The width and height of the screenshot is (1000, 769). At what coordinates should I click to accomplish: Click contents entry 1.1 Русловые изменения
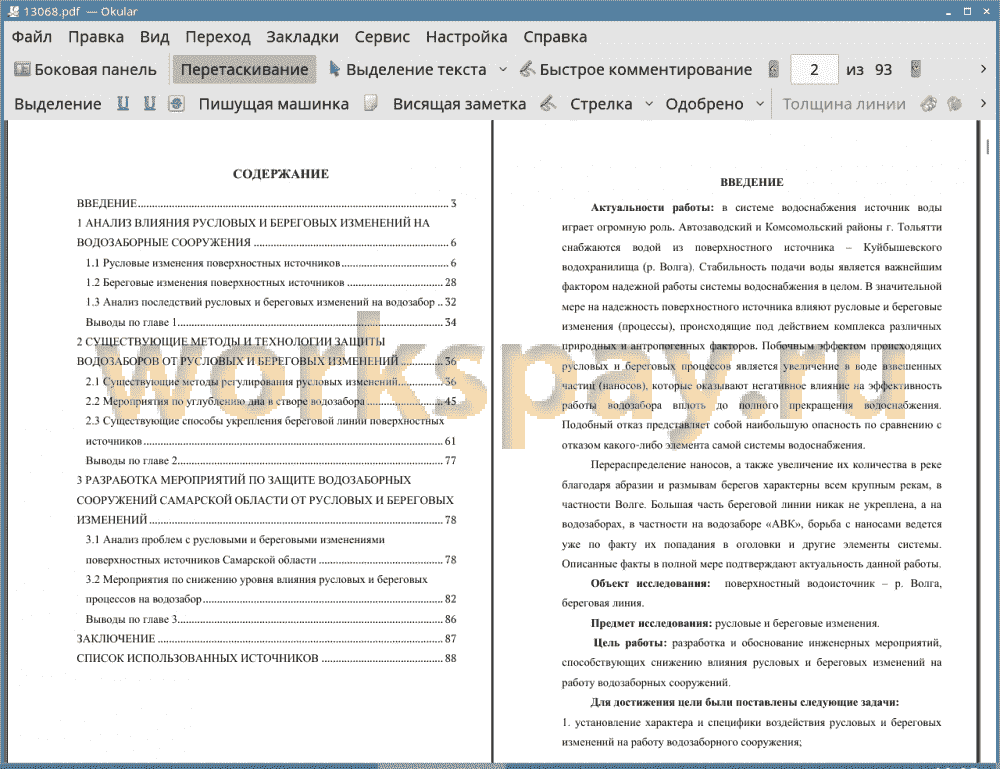[271, 263]
